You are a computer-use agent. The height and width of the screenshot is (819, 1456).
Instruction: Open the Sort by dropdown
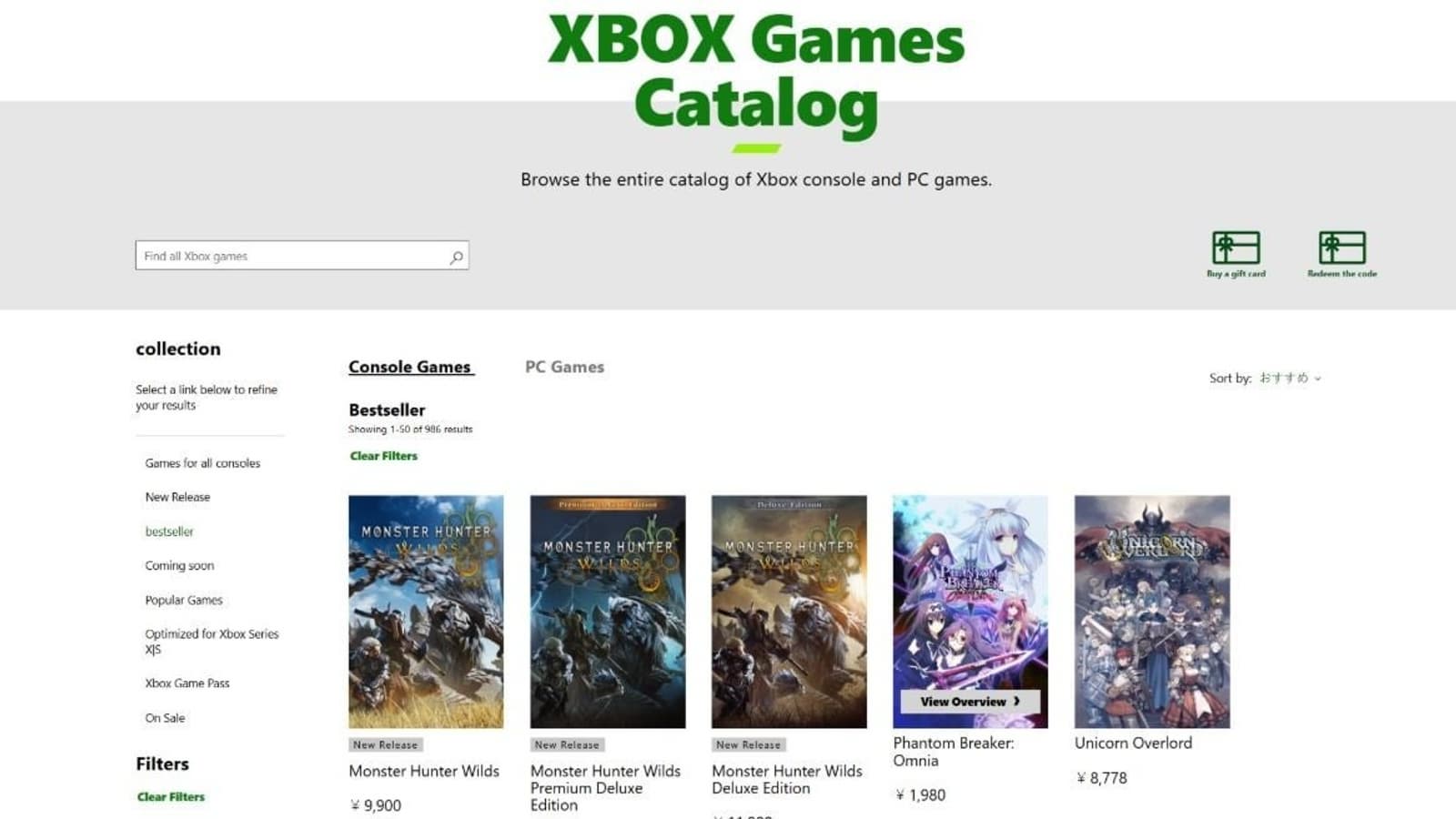[1289, 379]
